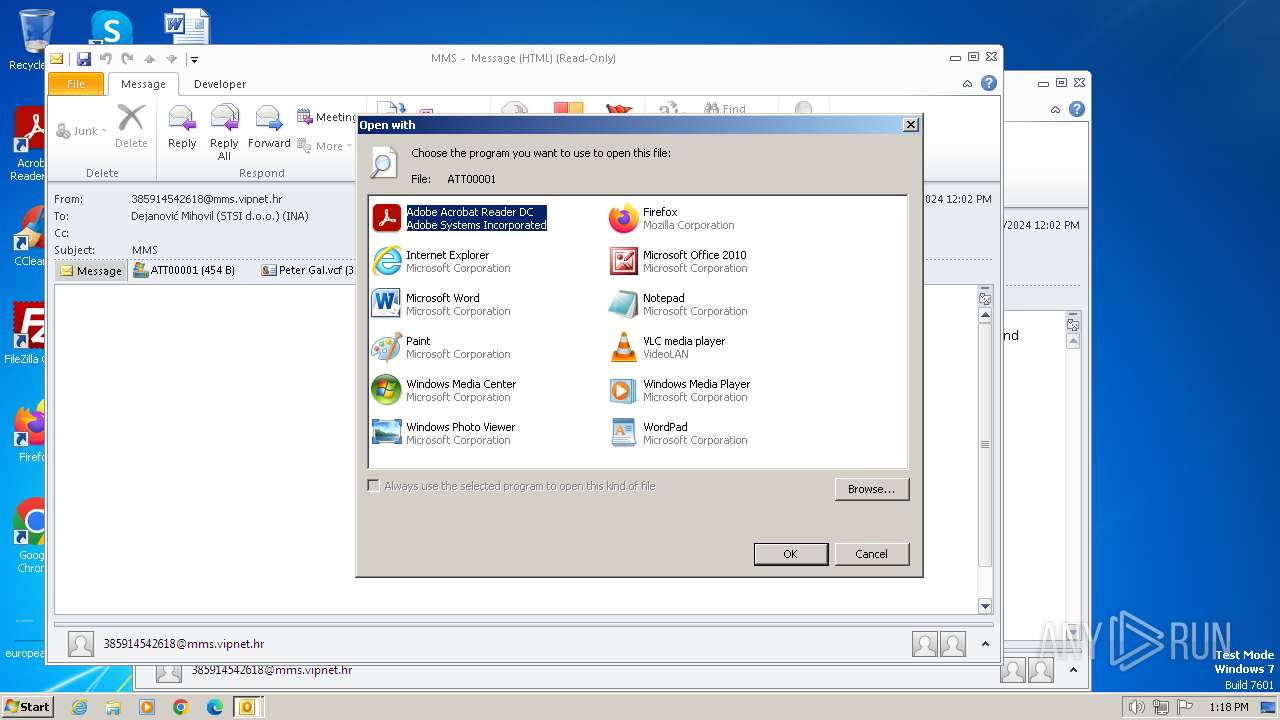The width and height of the screenshot is (1280, 720).
Task: Pick Microsoft Office 2010 from the list
Action: click(x=678, y=261)
